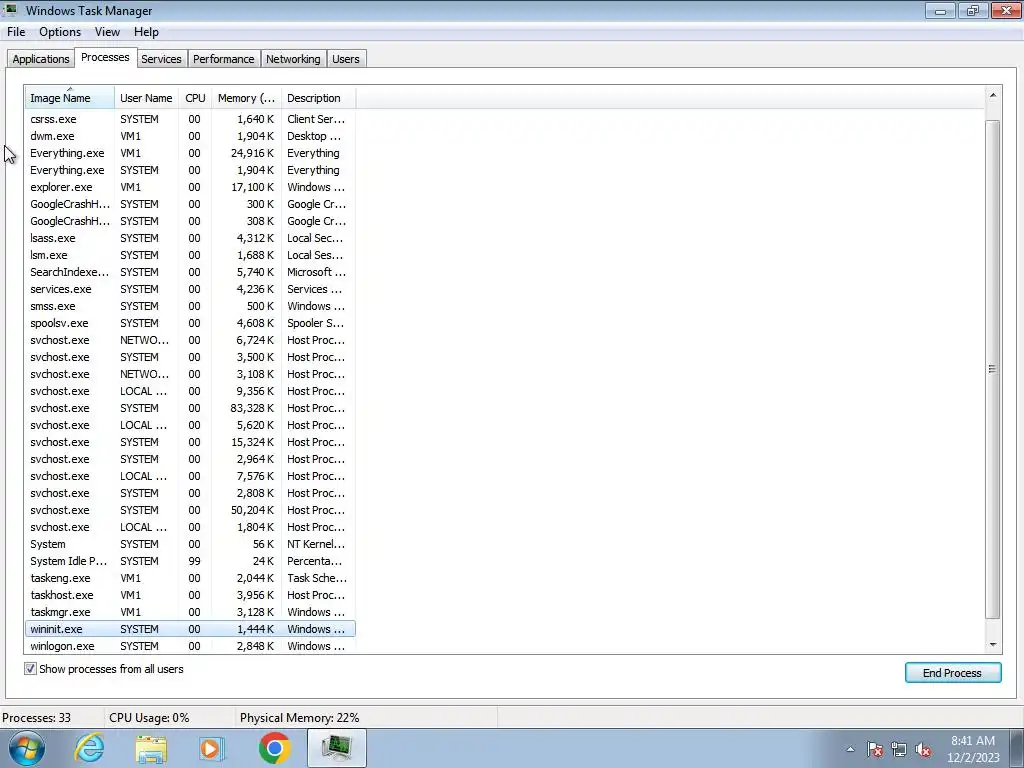Select the winlogon.exe process

click(x=190, y=646)
